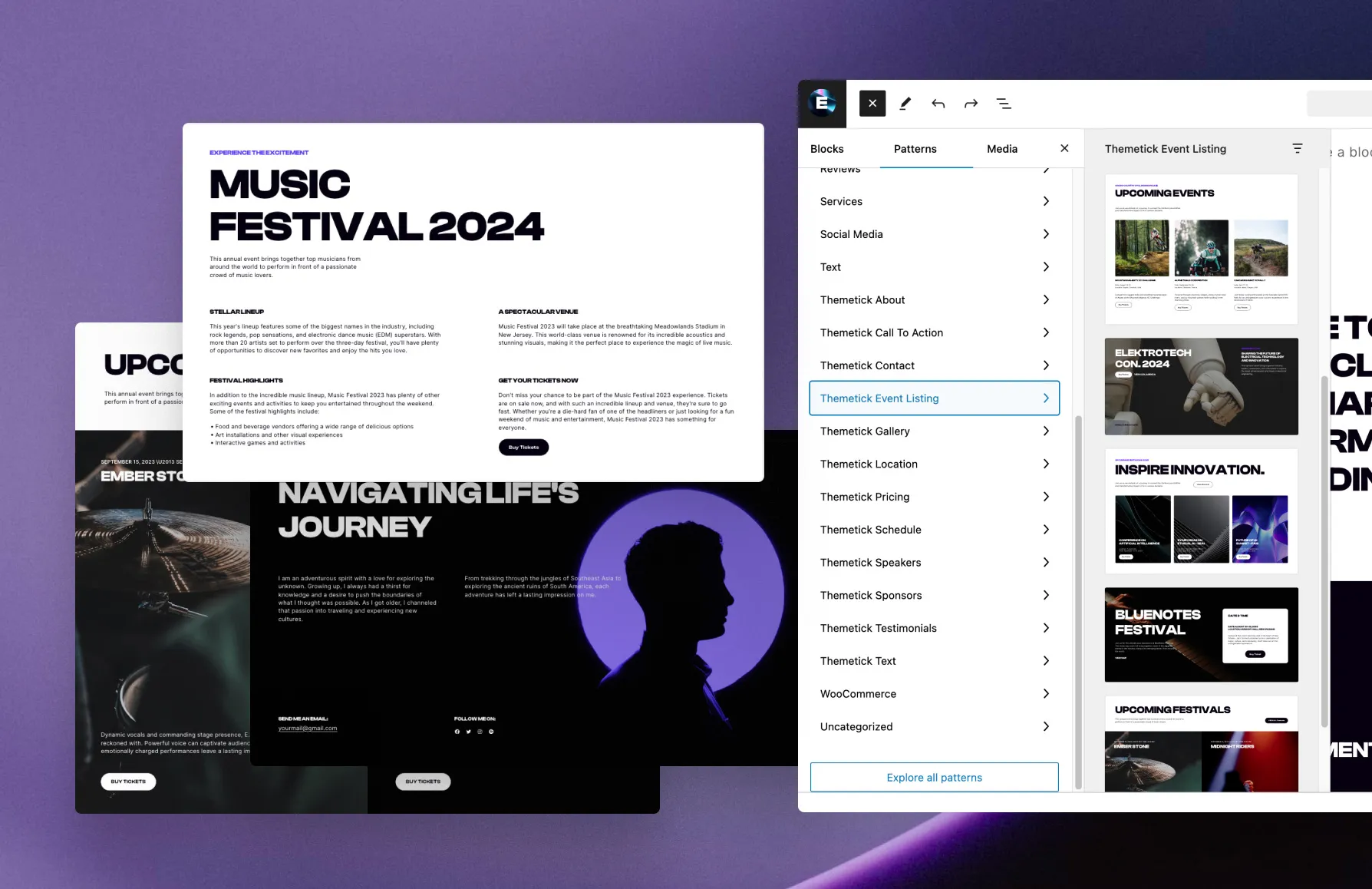Click white Buy Tickets button on Emberstone card
Screen dimensions: 1372x889
[128, 782]
